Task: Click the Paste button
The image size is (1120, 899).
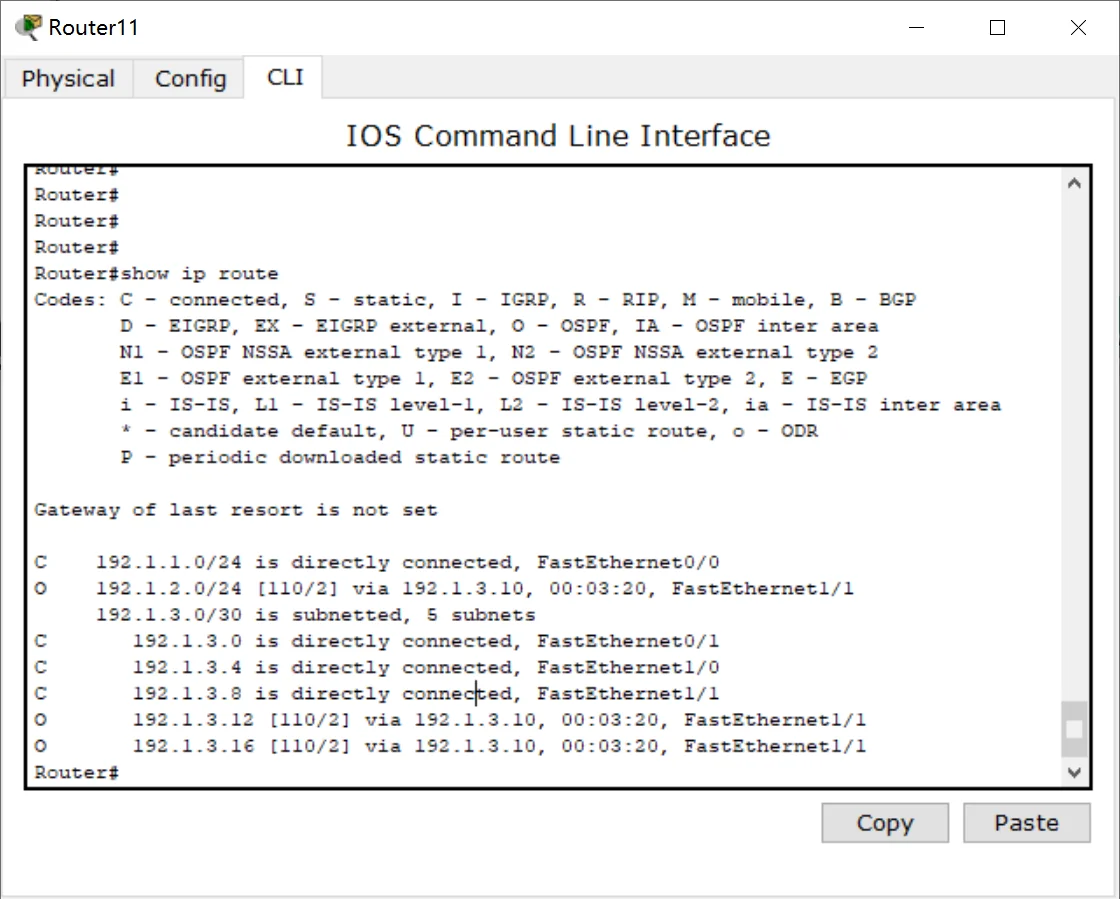Action: (x=1026, y=823)
